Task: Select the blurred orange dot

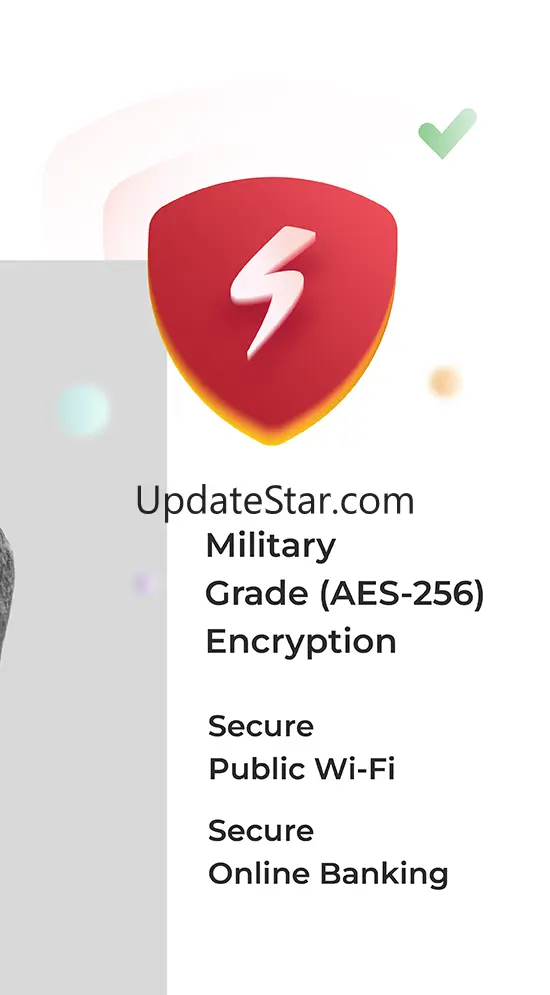Action: point(444,381)
